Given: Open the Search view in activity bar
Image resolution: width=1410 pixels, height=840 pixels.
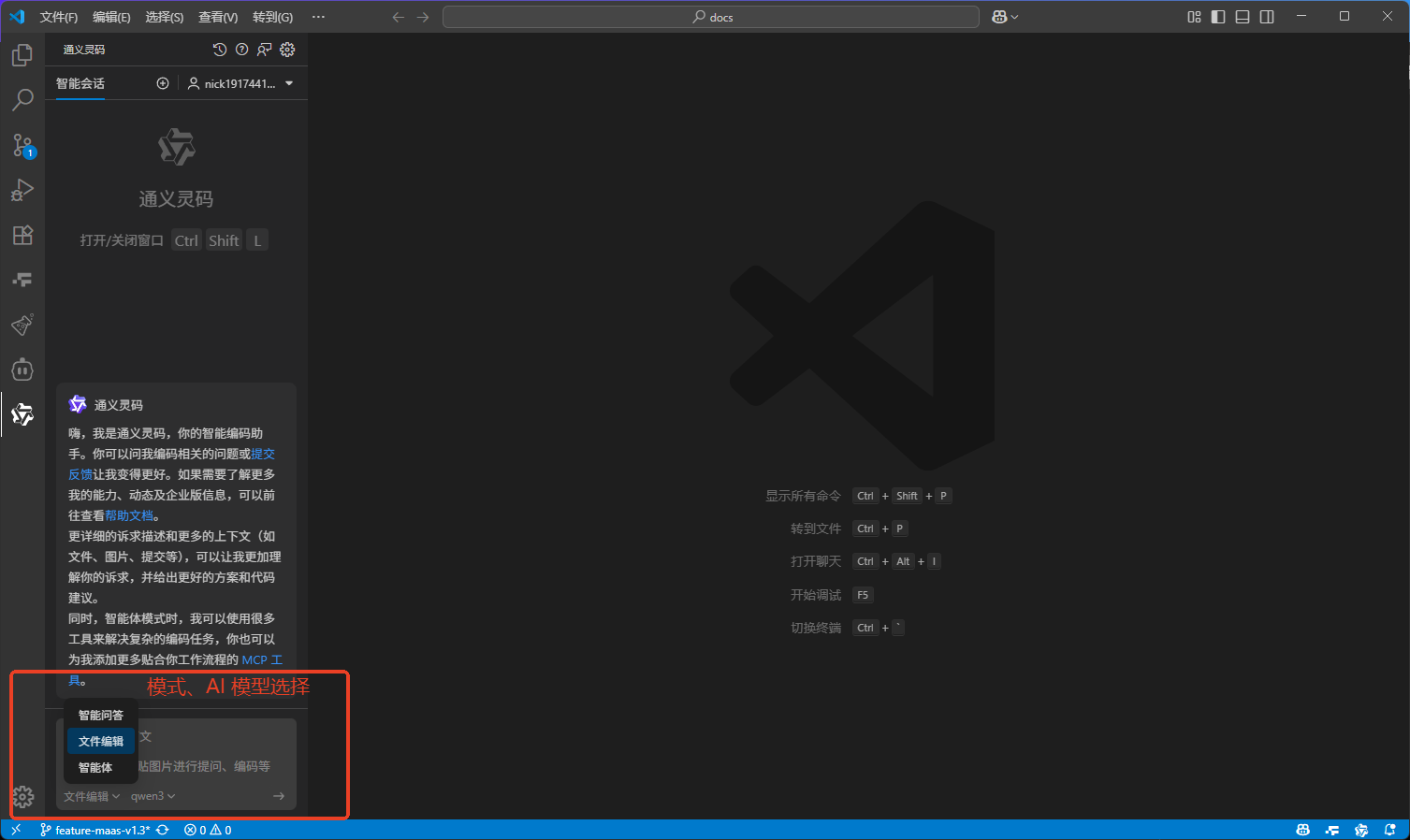Looking at the screenshot, I should [x=22, y=100].
